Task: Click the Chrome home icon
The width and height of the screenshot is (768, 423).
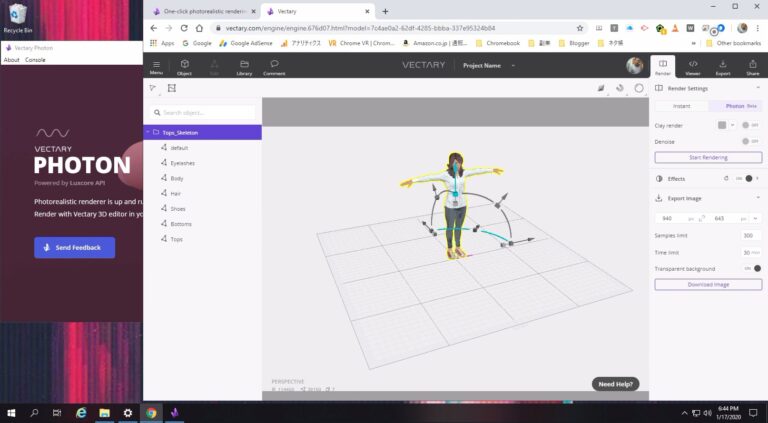Action: (x=199, y=28)
